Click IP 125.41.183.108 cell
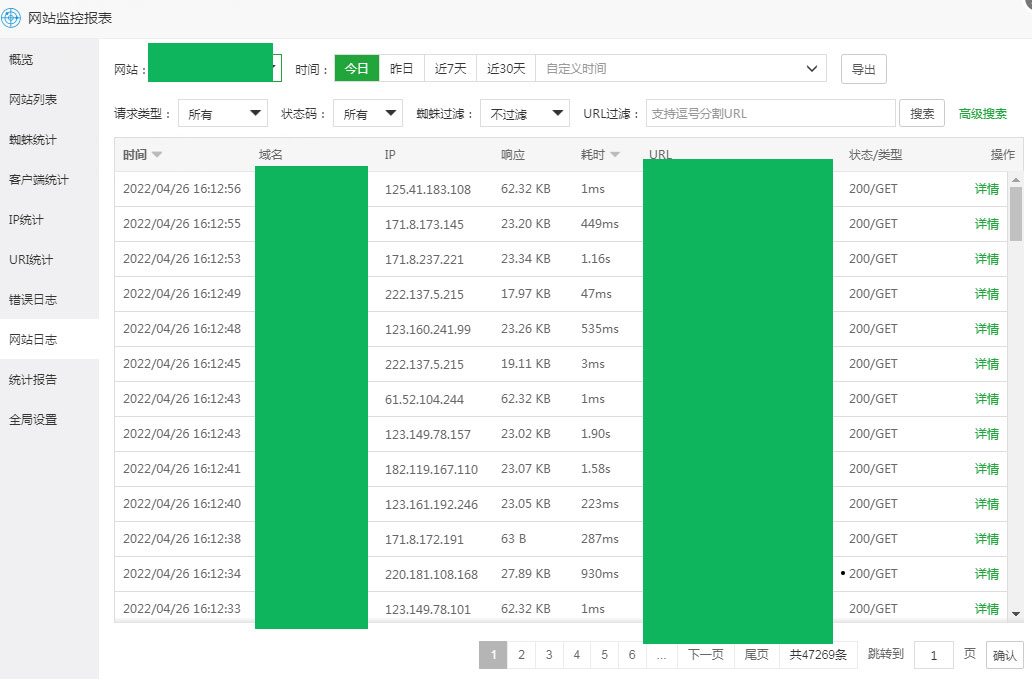The image size is (1032, 679). pyautogui.click(x=428, y=189)
